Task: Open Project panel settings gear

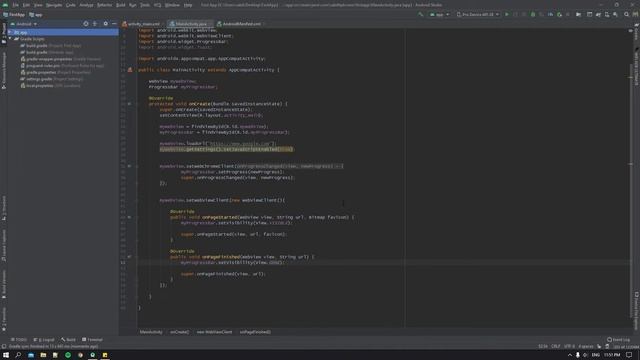Action: pyautogui.click(x=105, y=24)
